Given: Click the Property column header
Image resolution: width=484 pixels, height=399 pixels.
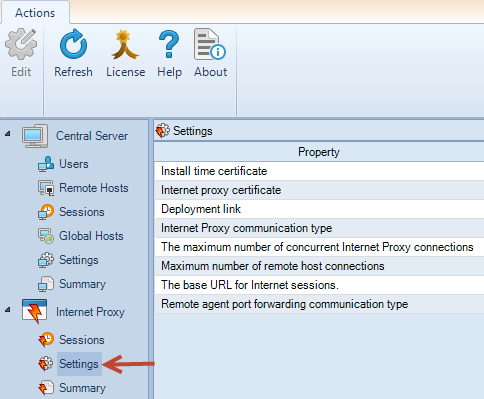Looking at the screenshot, I should click(x=319, y=152).
